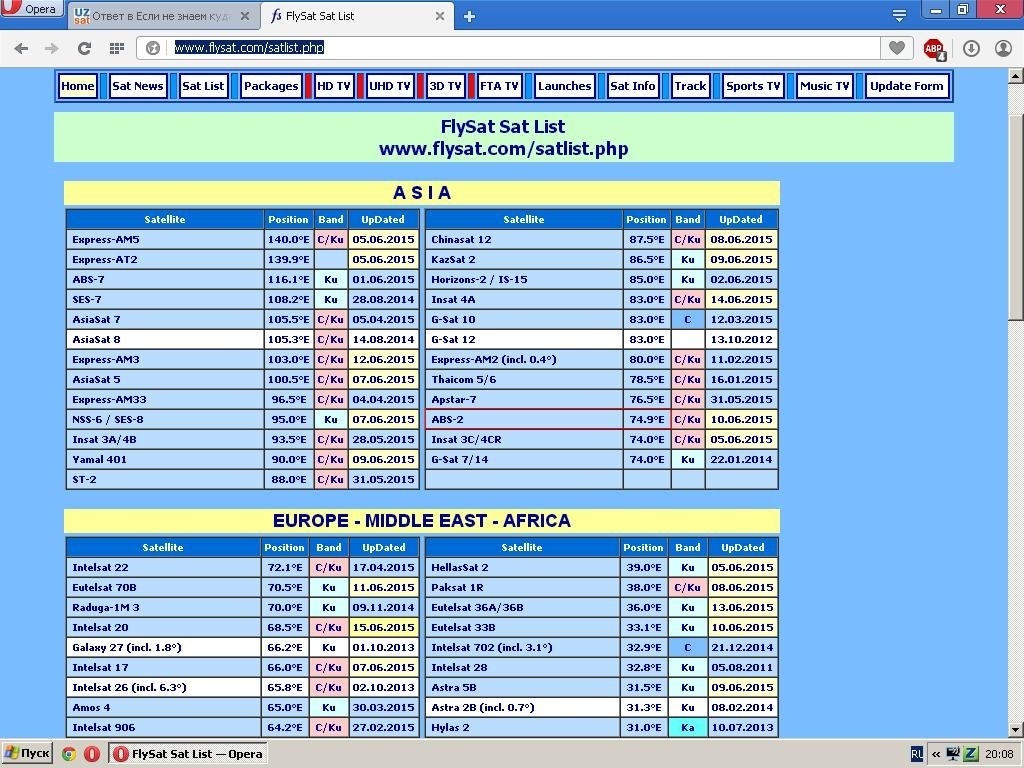
Task: Open the downloads arrow icon
Action: pyautogui.click(x=971, y=48)
